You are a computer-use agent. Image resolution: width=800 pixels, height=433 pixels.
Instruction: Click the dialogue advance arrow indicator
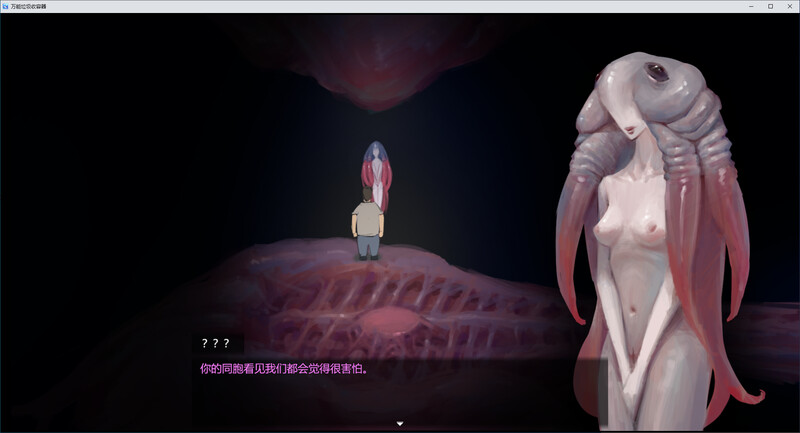[400, 424]
